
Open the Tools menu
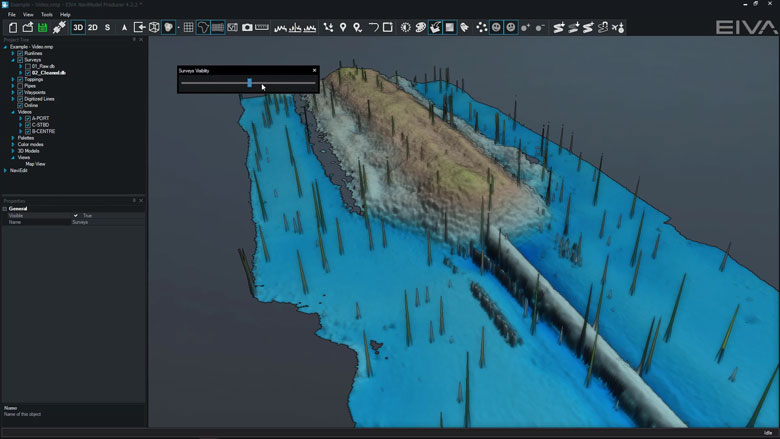[x=47, y=15]
